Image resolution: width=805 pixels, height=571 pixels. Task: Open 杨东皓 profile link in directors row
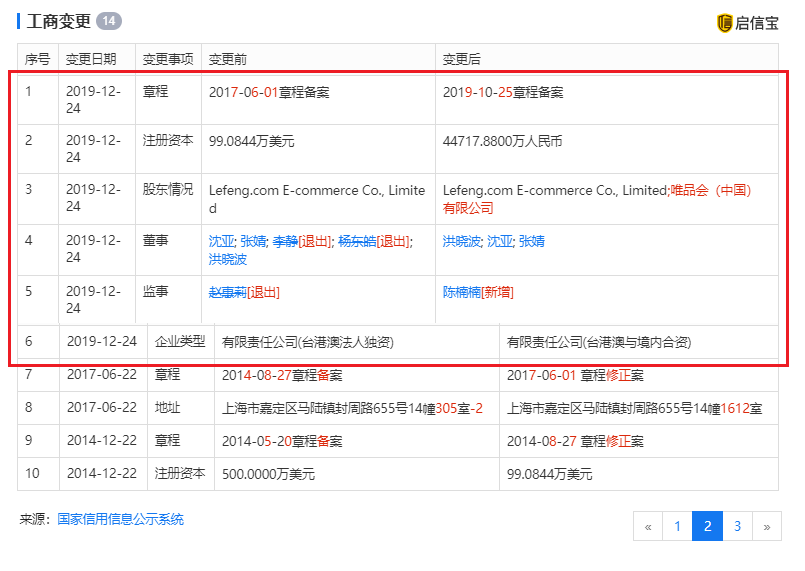pyautogui.click(x=356, y=241)
